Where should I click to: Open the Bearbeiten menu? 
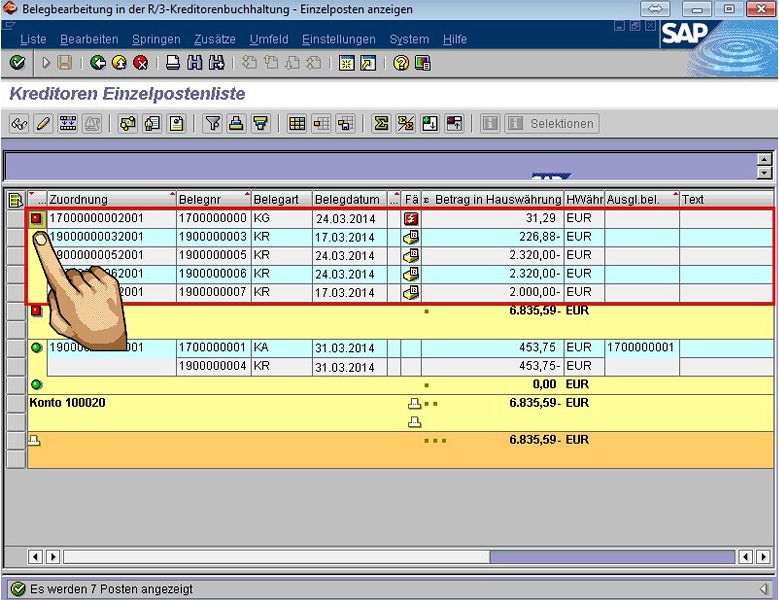(89, 39)
